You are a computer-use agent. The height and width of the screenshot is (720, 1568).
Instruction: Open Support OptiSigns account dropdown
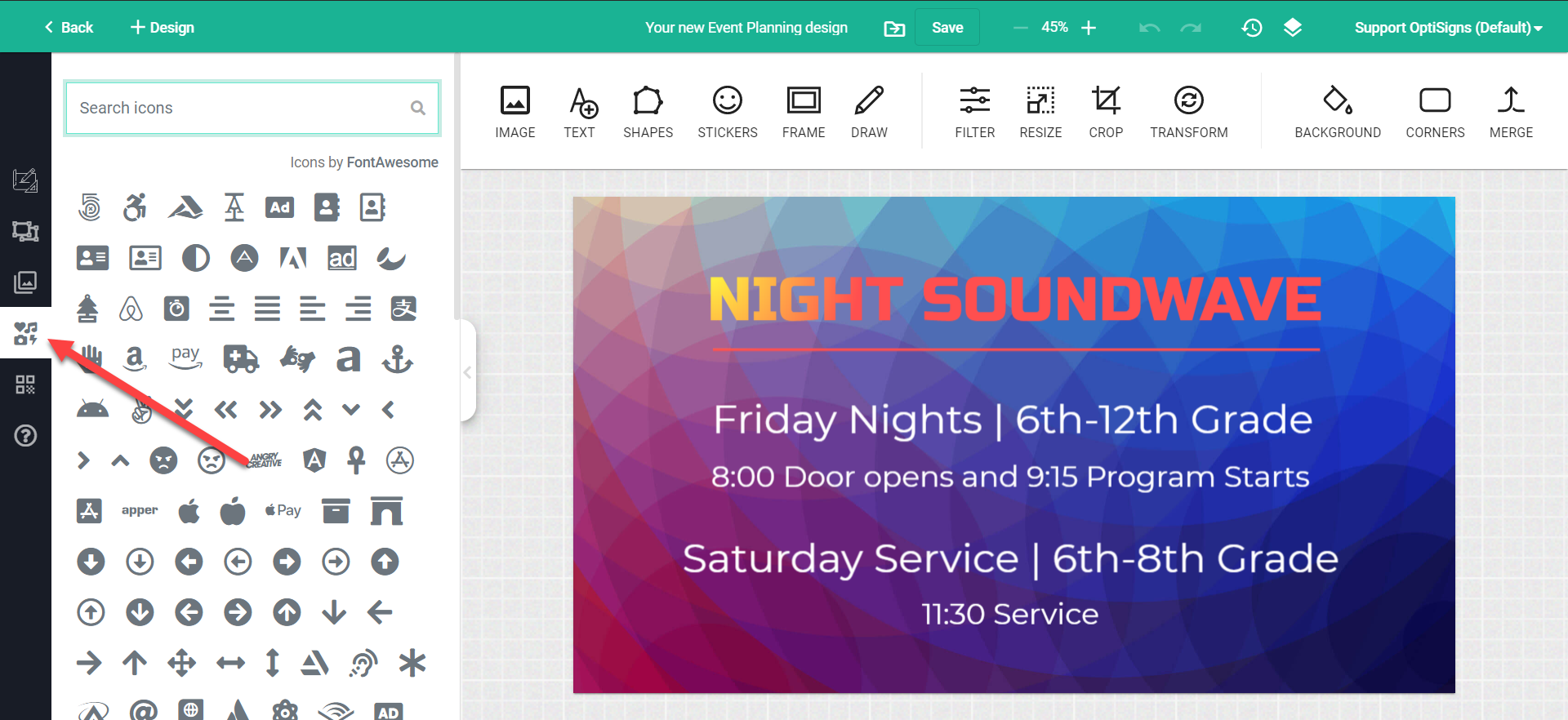[1448, 28]
